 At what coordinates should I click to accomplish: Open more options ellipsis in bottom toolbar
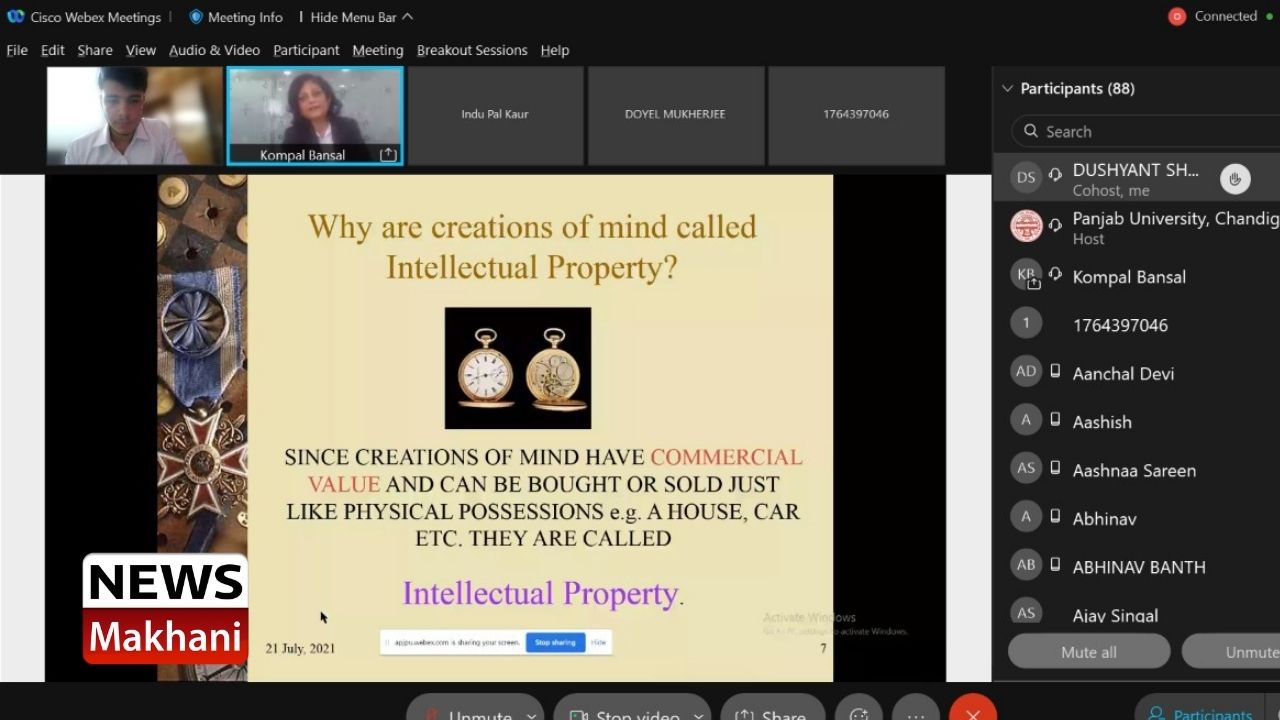pos(916,712)
